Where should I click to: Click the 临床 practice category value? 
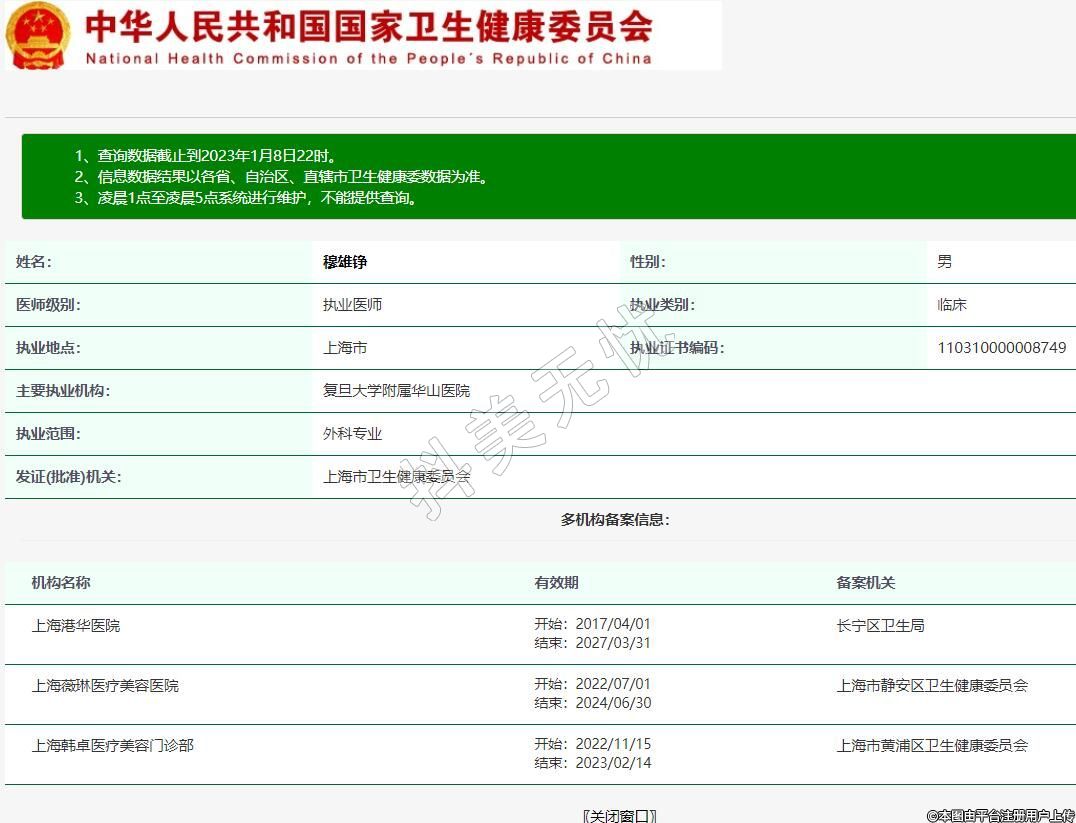coord(952,305)
